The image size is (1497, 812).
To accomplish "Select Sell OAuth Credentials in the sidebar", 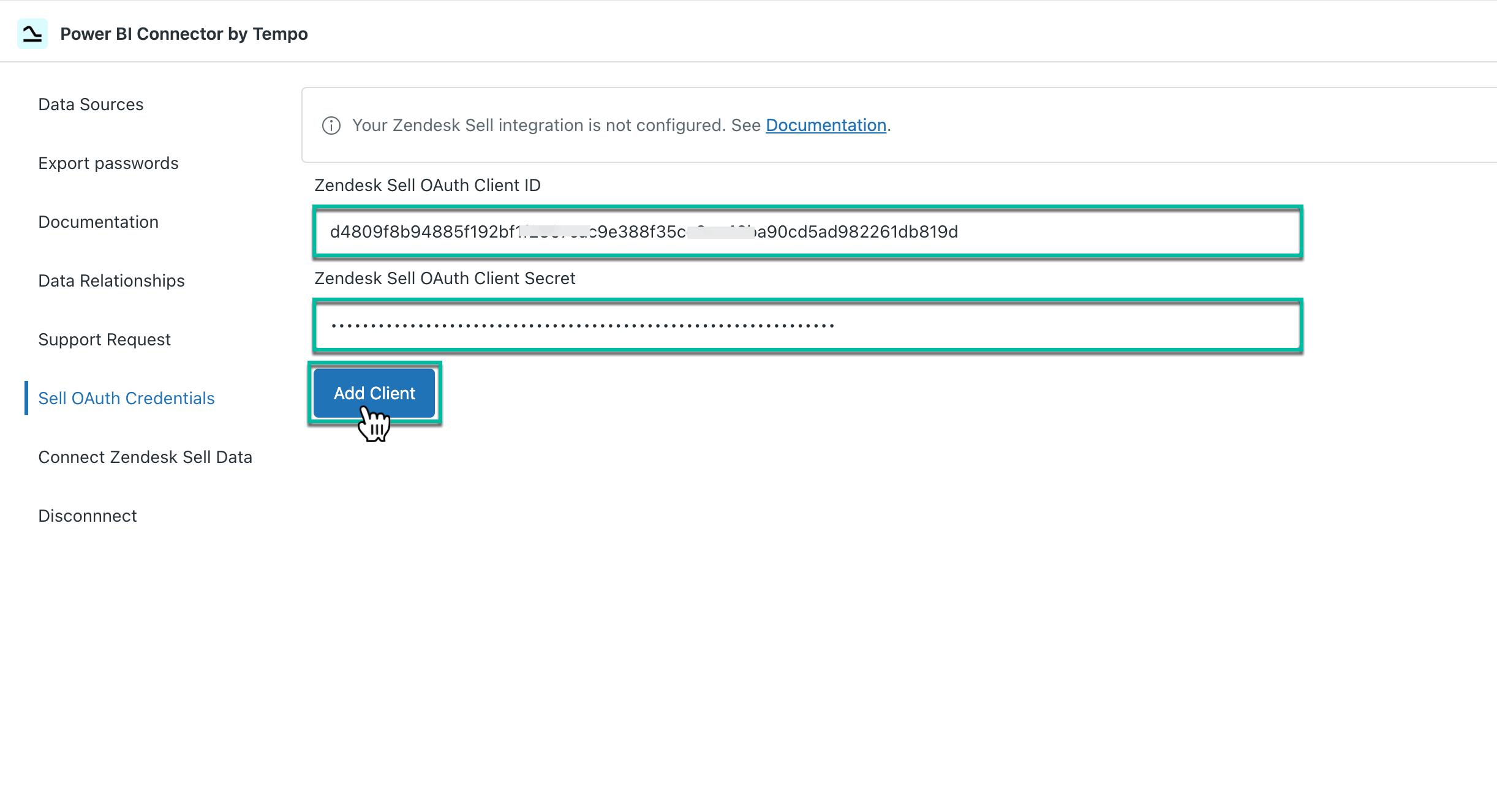I will [126, 398].
